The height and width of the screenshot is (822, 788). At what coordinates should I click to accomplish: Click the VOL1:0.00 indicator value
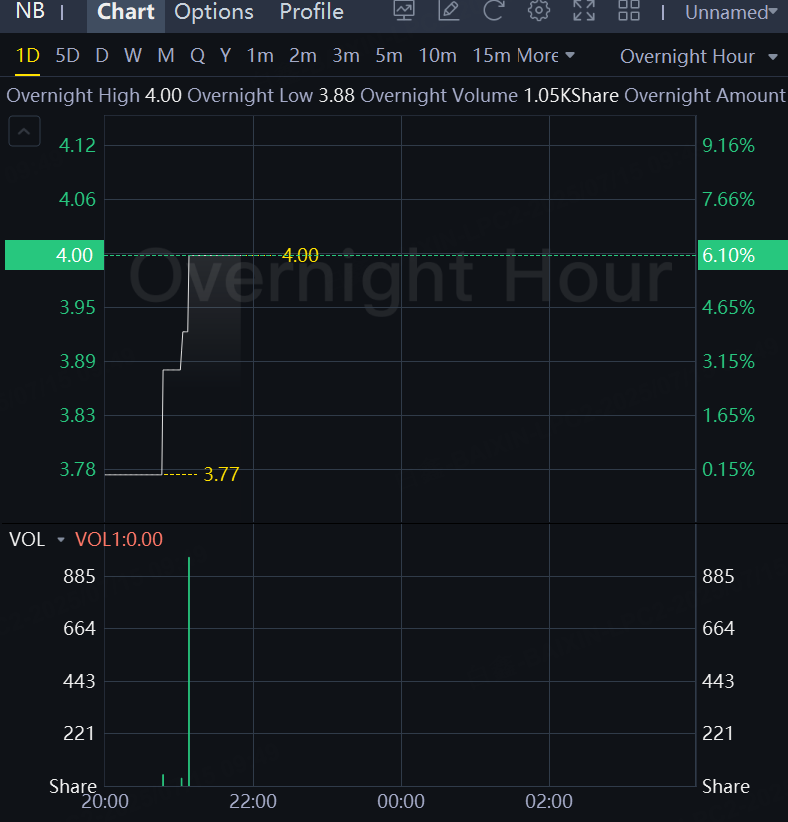click(x=119, y=539)
